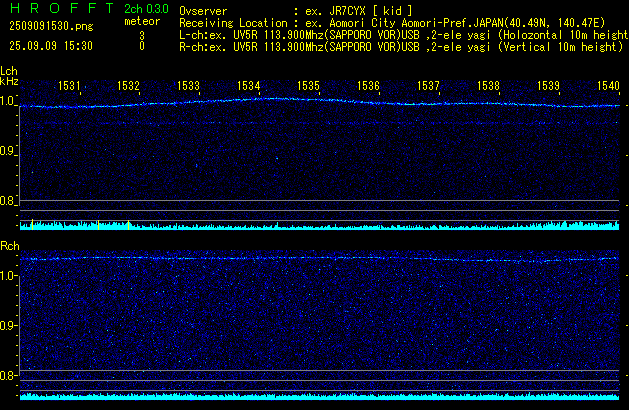Click the 1537 time tick label
The height and width of the screenshot is (410, 629).
(428, 86)
